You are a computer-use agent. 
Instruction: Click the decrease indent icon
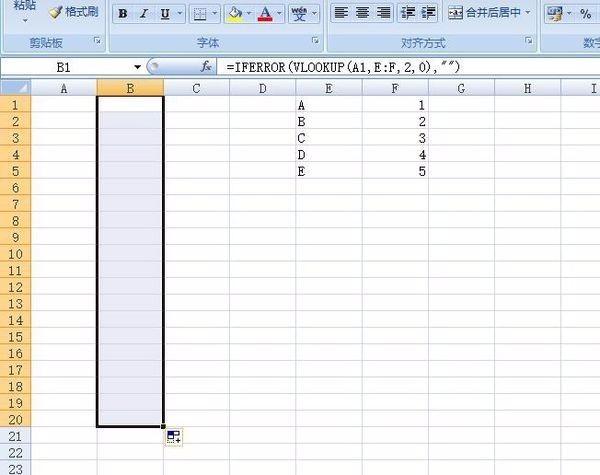click(x=407, y=14)
